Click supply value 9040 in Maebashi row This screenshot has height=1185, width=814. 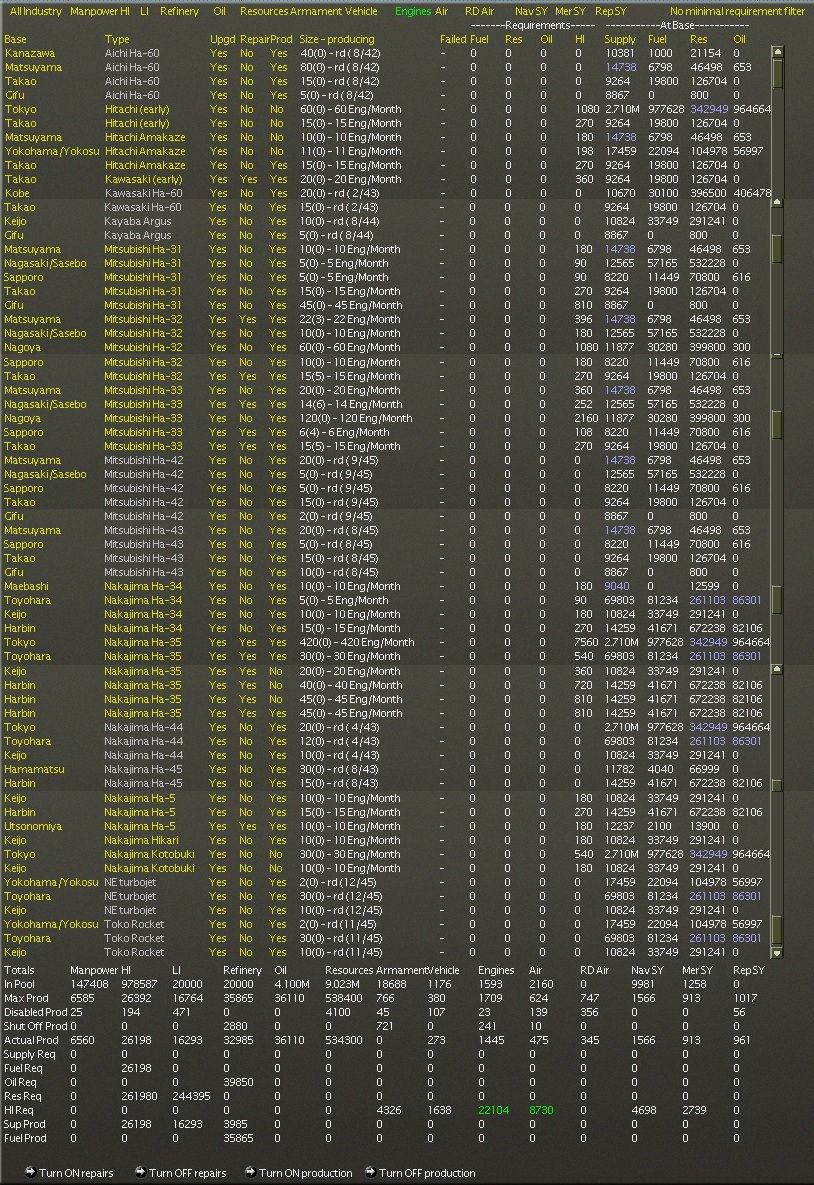point(617,586)
